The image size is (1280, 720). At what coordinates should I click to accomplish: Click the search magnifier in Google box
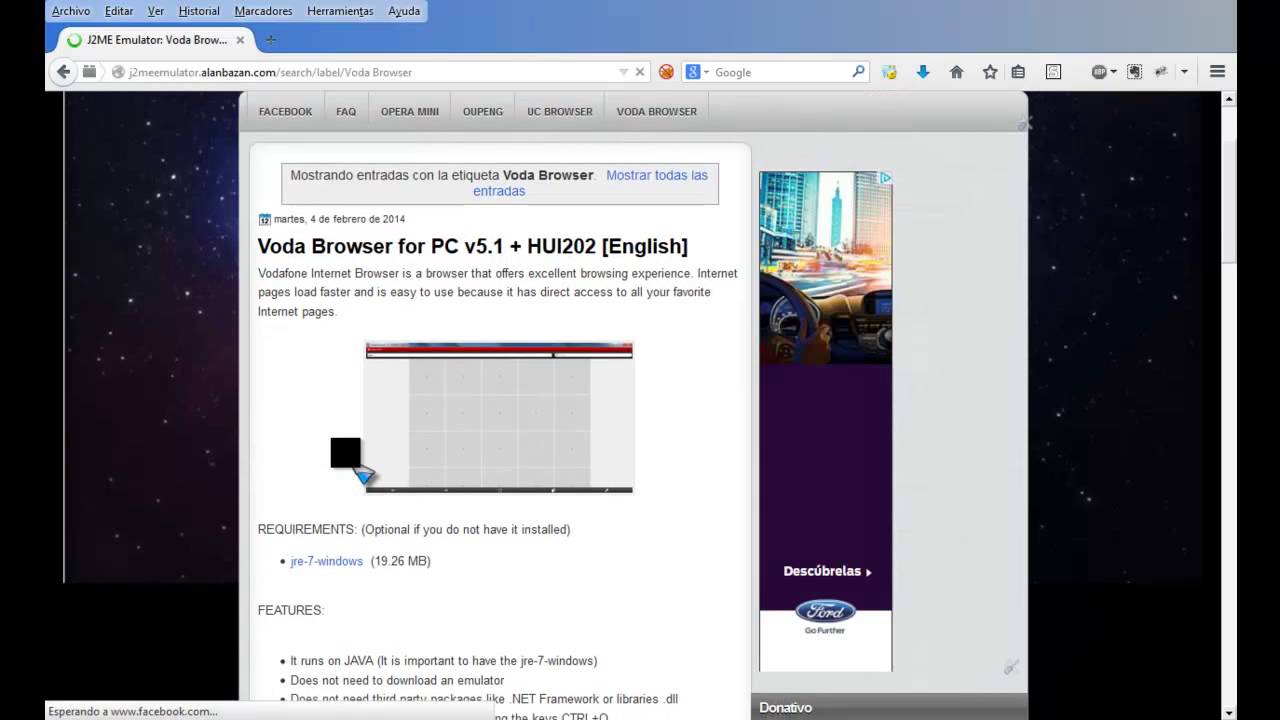click(858, 72)
